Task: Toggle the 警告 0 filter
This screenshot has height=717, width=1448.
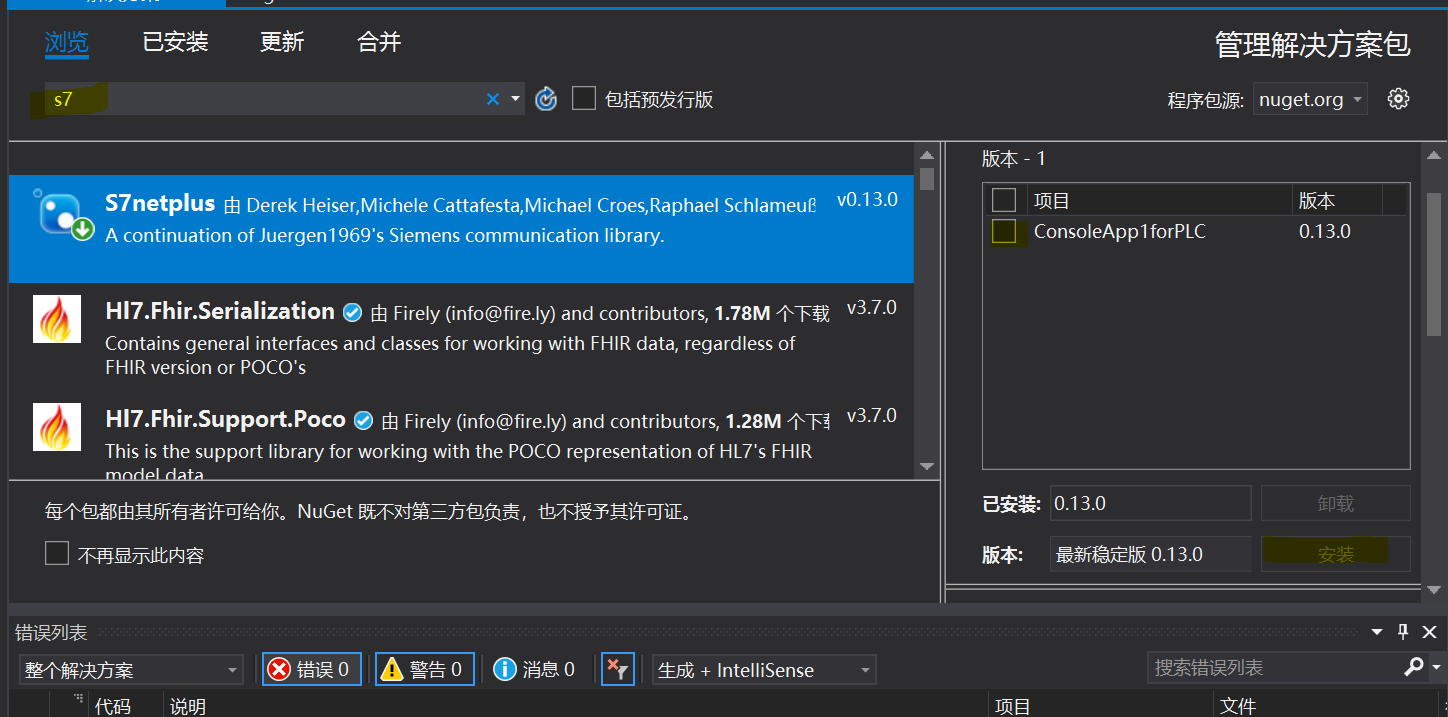Action: (x=425, y=669)
